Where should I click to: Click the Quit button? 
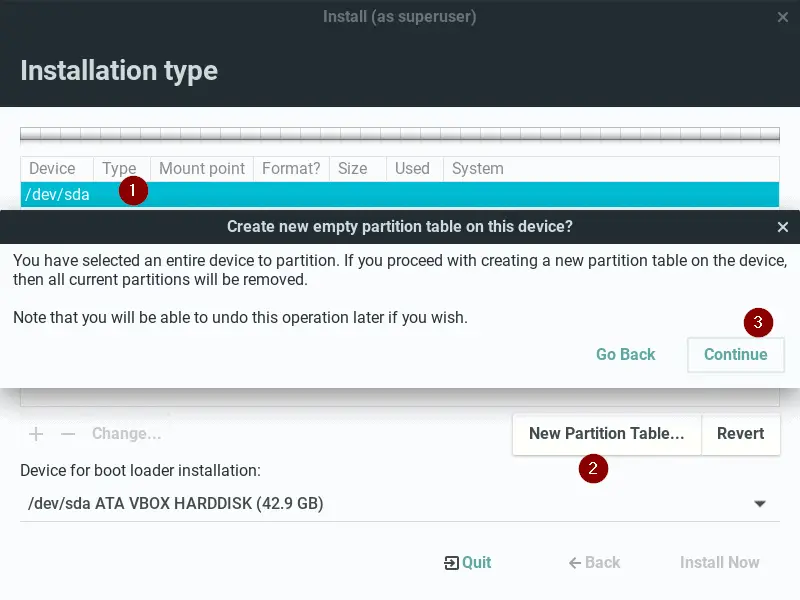(x=468, y=562)
